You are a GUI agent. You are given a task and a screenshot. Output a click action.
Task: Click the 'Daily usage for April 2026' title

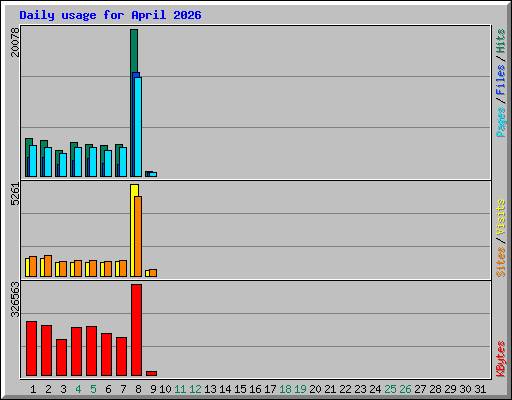pyautogui.click(x=110, y=15)
